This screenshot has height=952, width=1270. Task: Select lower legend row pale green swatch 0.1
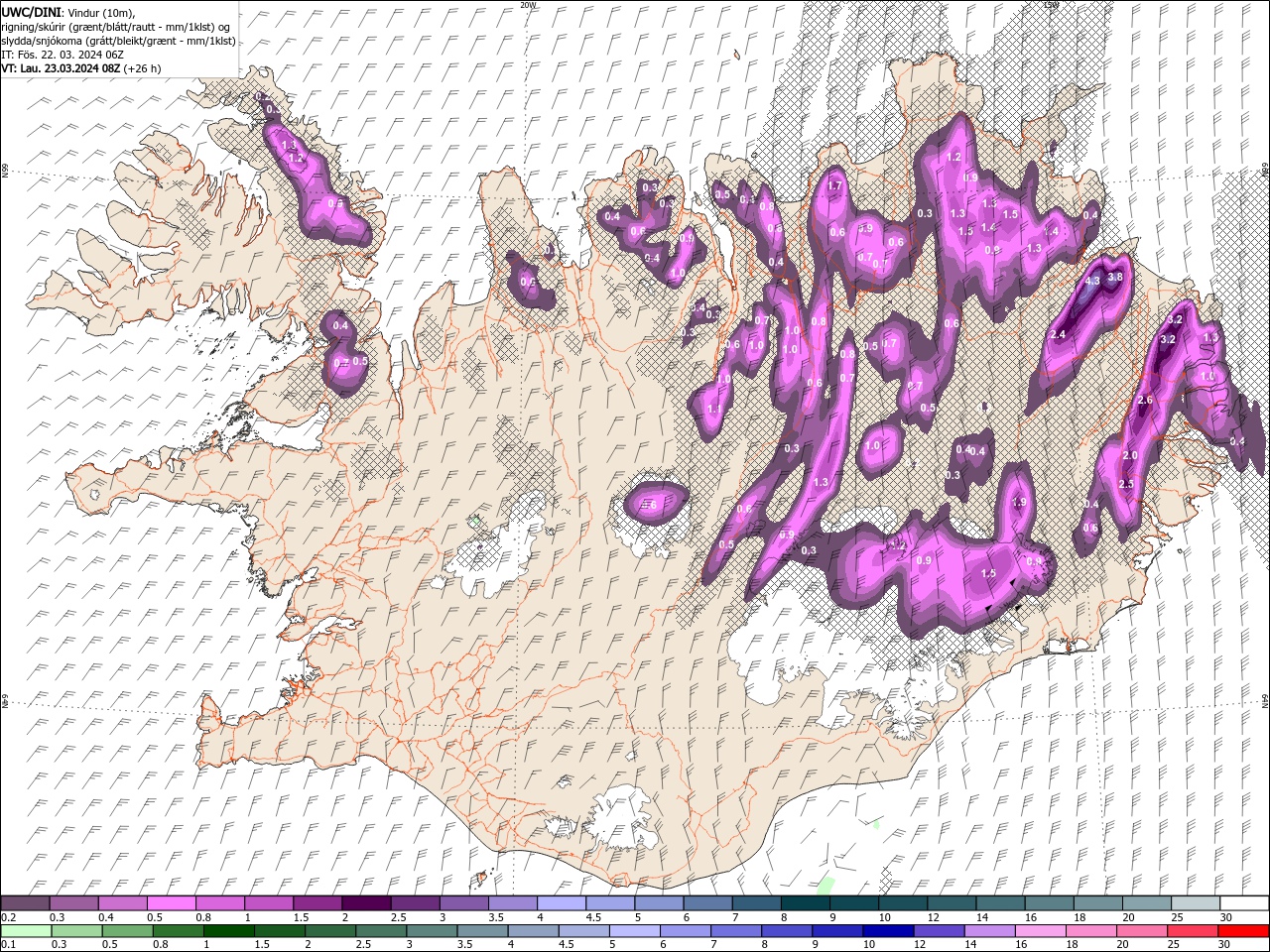[27, 931]
